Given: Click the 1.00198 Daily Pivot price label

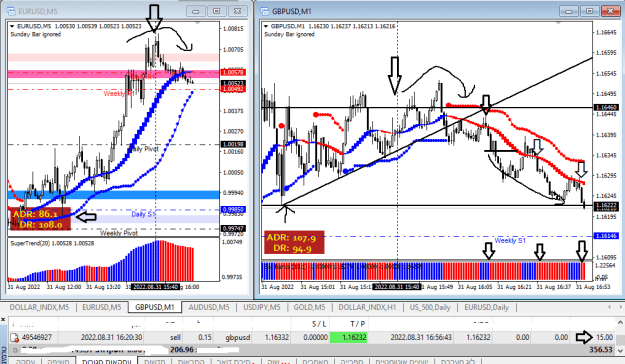Looking at the screenshot, I should (233, 144).
